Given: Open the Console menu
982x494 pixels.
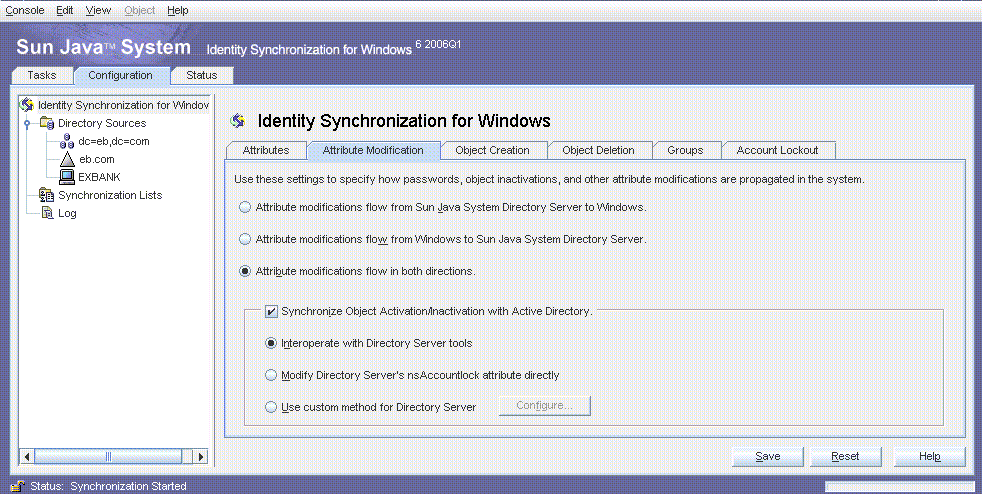Looking at the screenshot, I should point(25,10).
